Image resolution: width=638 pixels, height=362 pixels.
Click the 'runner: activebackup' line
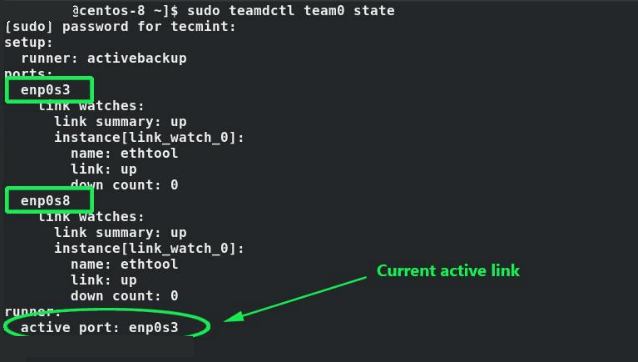pyautogui.click(x=104, y=58)
